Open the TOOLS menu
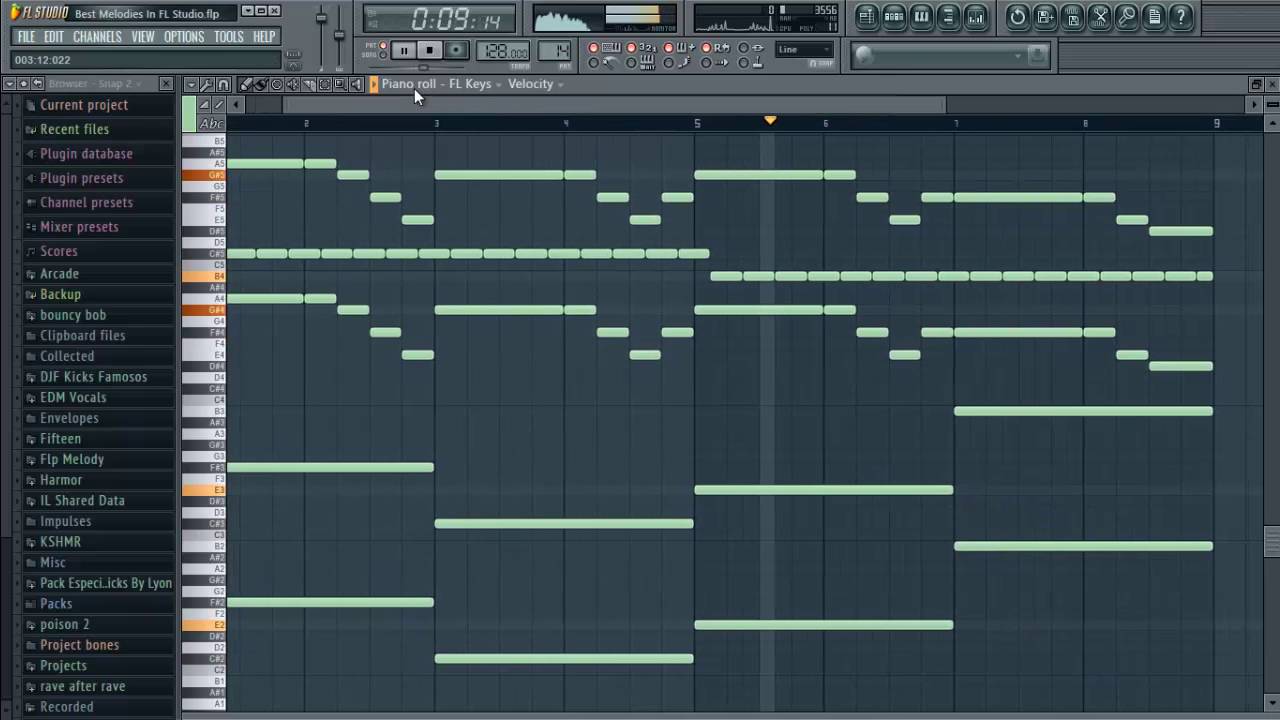Screen dimensions: 1280x720 (x=229, y=37)
